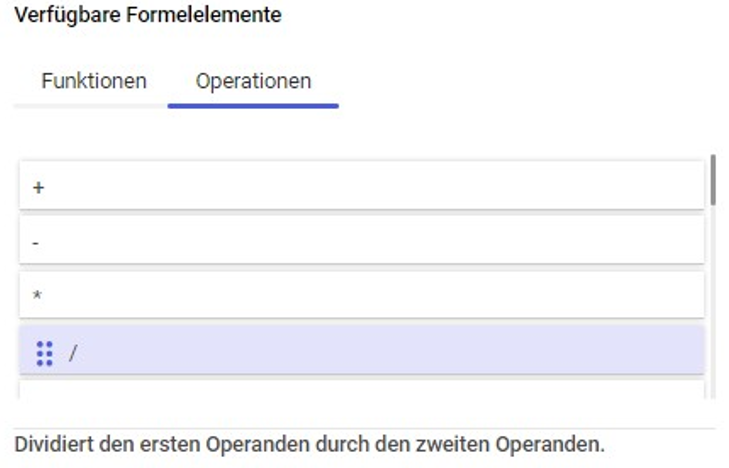Open the Operationen tab
Viewport: 729px width, 468px height.
coord(253,81)
